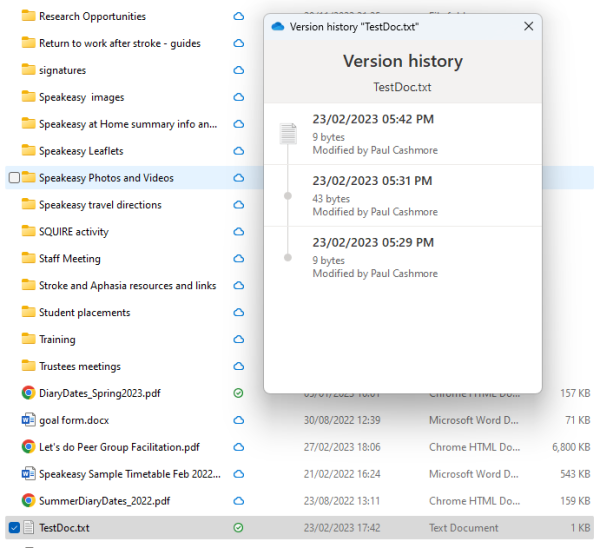
Task: Select the 23/02/2023 05:42 PM version
Action: pyautogui.click(x=403, y=134)
